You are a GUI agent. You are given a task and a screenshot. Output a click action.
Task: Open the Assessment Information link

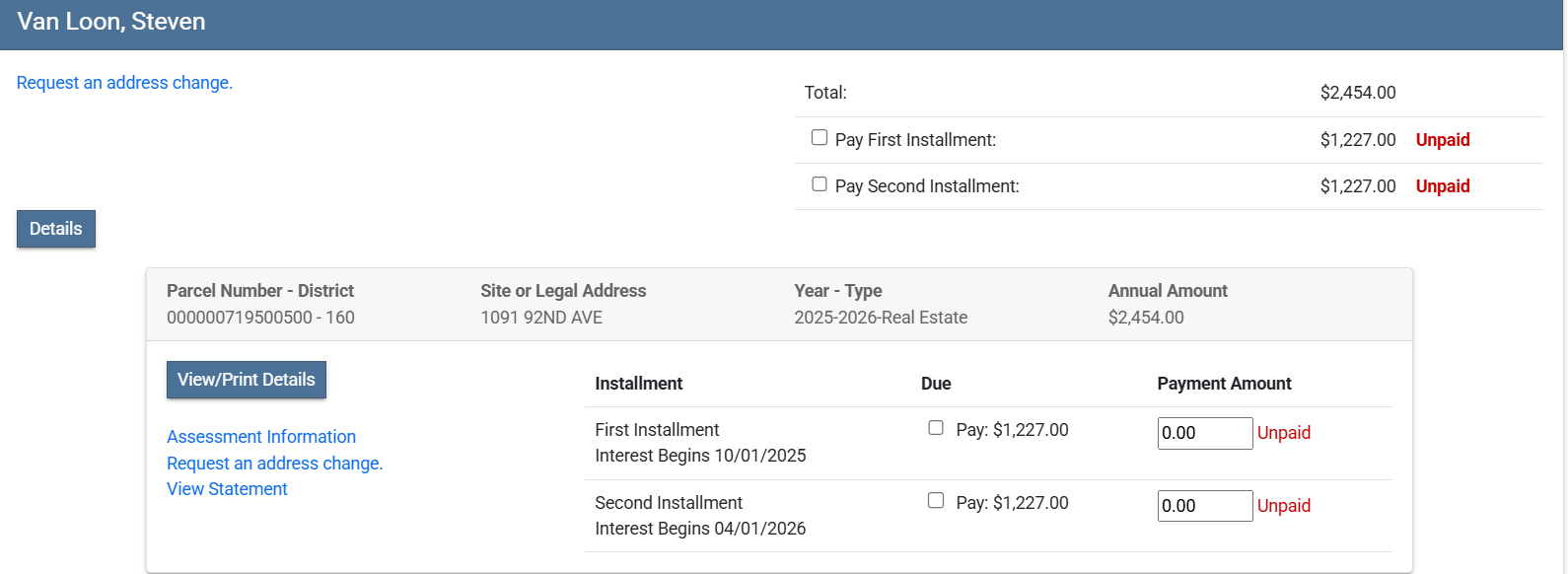pyautogui.click(x=261, y=437)
